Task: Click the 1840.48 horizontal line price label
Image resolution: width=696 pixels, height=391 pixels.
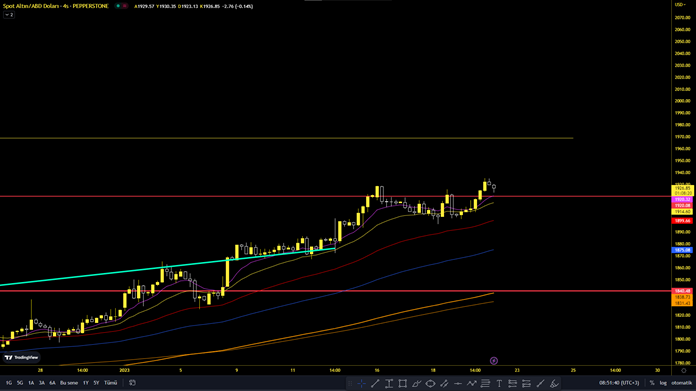Action: click(x=683, y=291)
